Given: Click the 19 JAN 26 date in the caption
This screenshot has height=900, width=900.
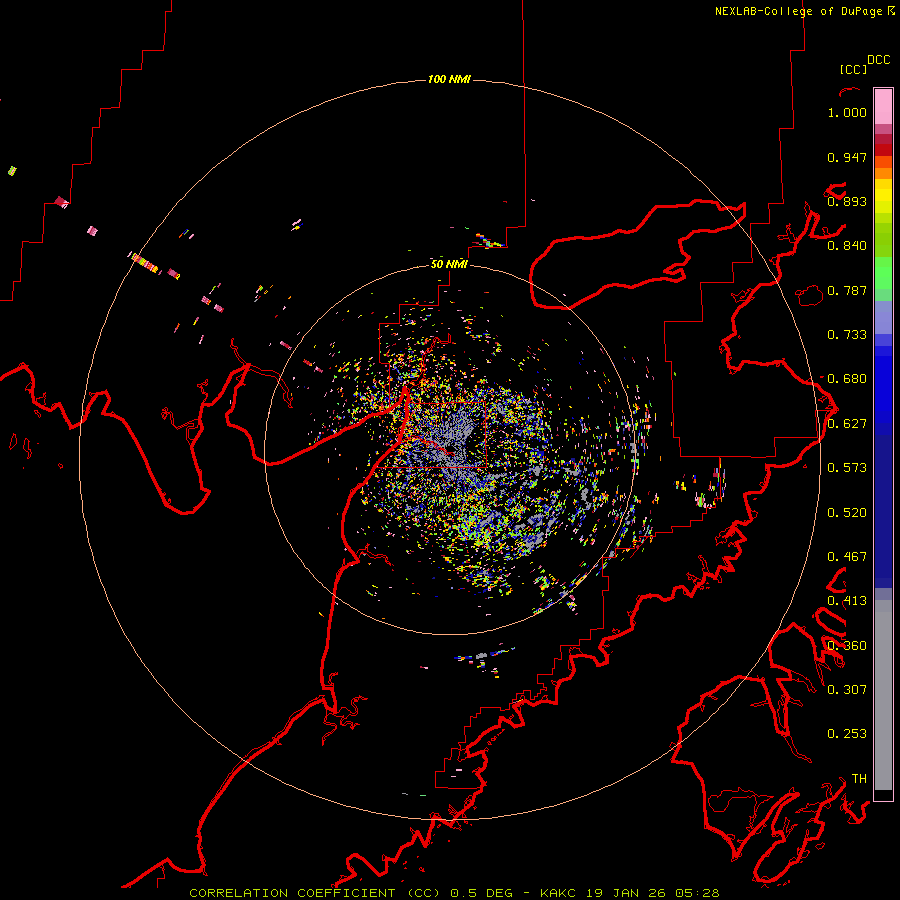Looking at the screenshot, I should tap(627, 893).
